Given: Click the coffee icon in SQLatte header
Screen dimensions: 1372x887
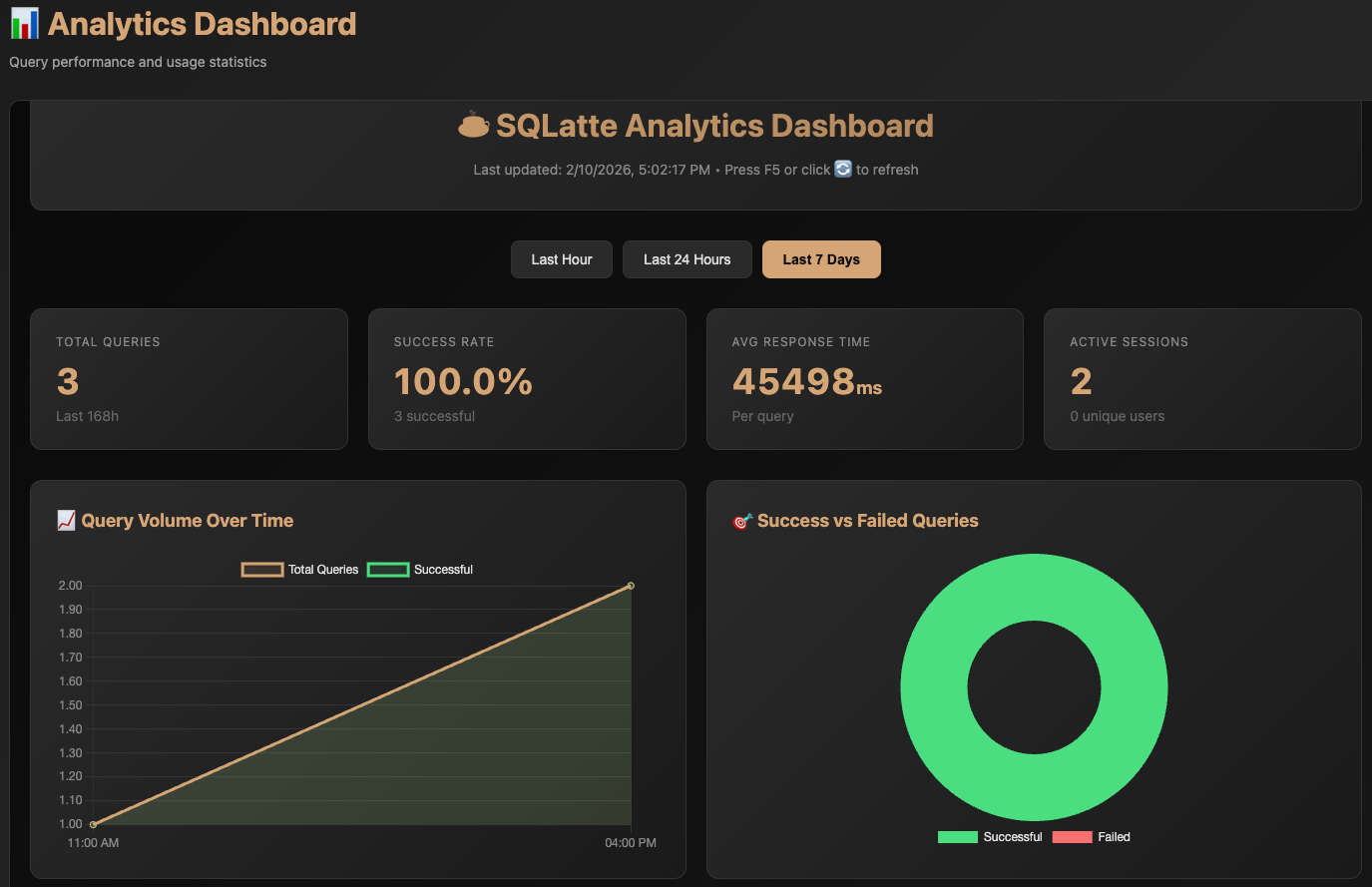Looking at the screenshot, I should [x=473, y=125].
